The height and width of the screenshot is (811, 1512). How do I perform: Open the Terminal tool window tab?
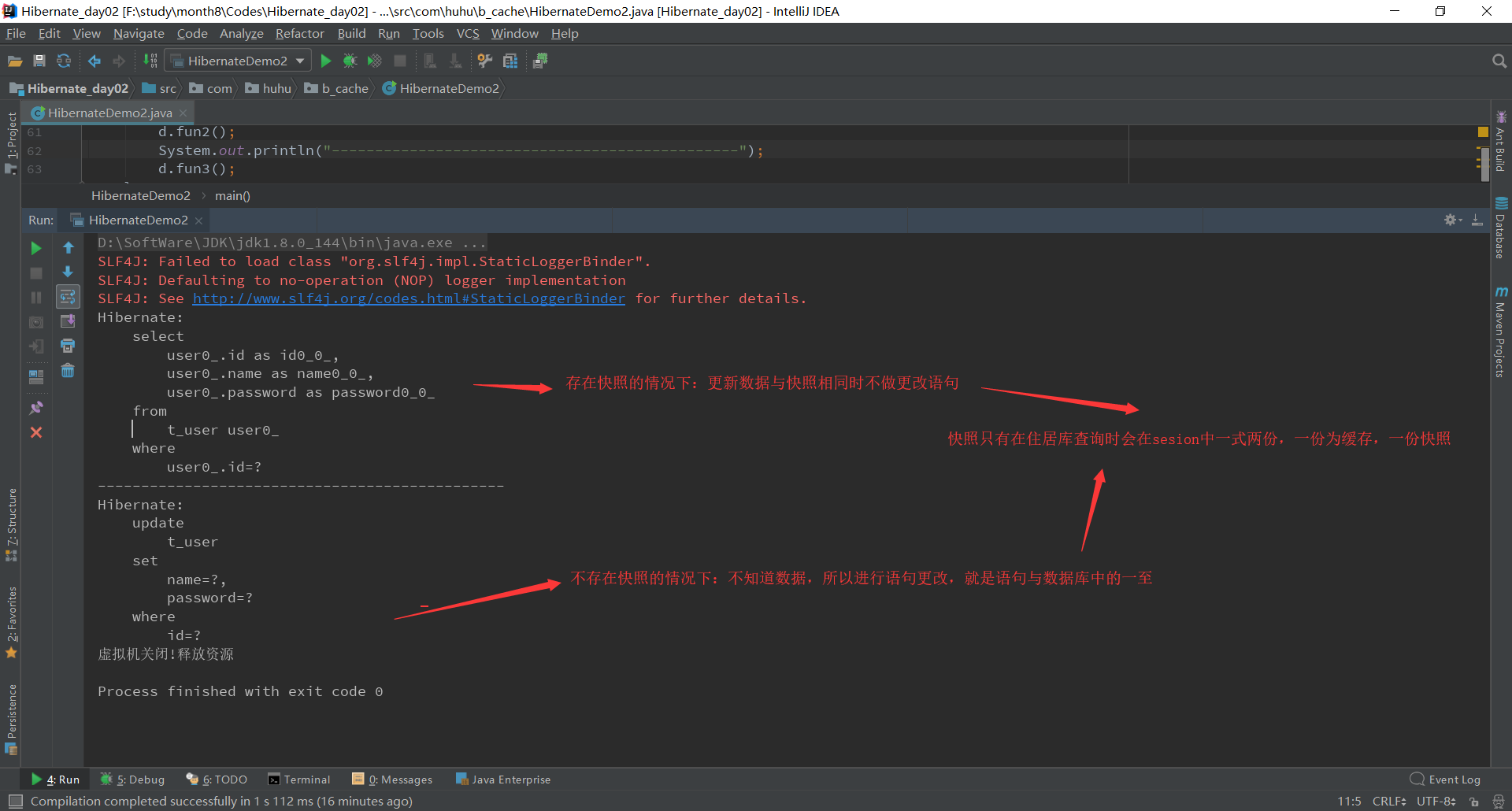click(x=299, y=780)
